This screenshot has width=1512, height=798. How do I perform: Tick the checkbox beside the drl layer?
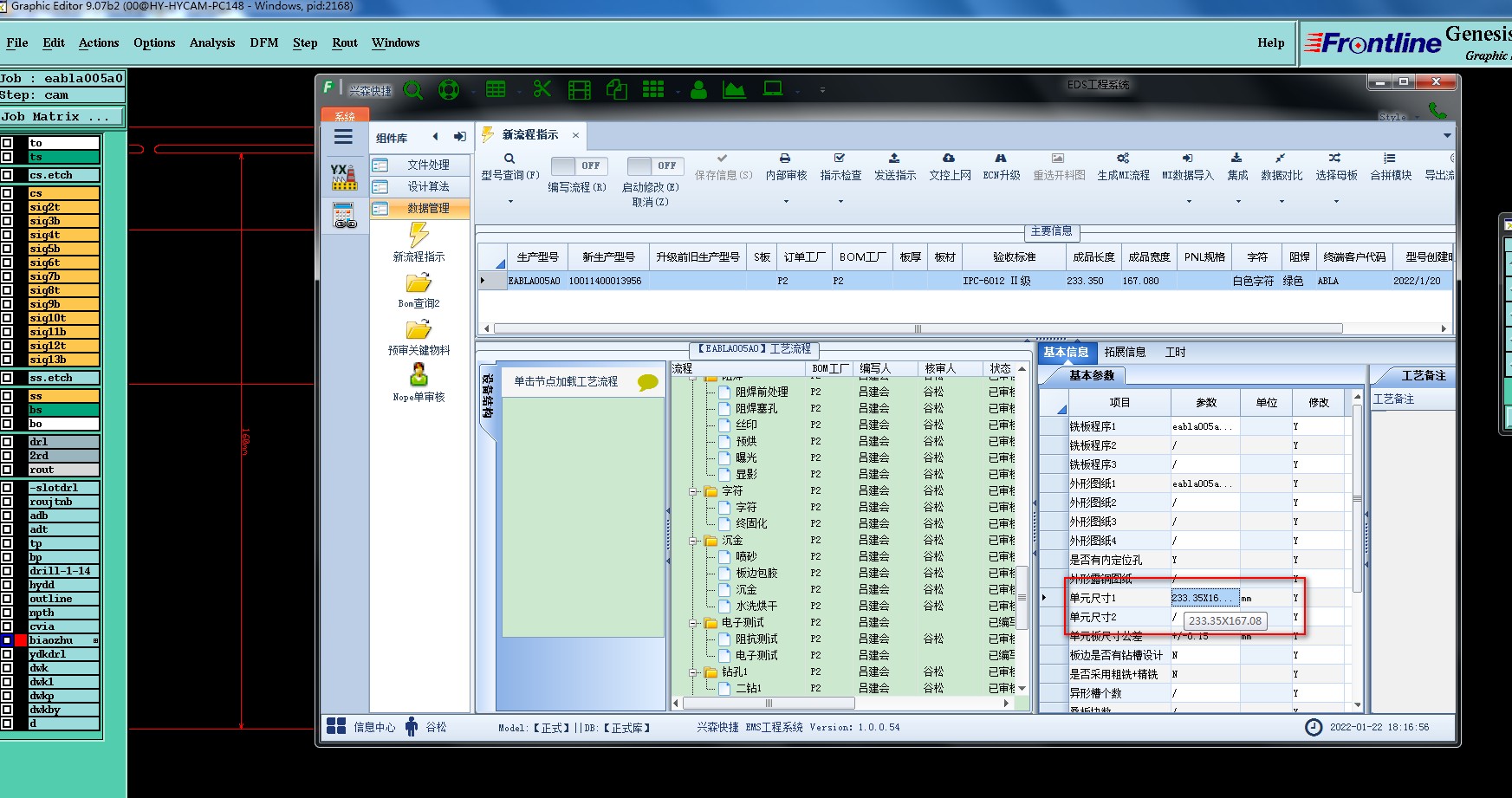tap(7, 442)
